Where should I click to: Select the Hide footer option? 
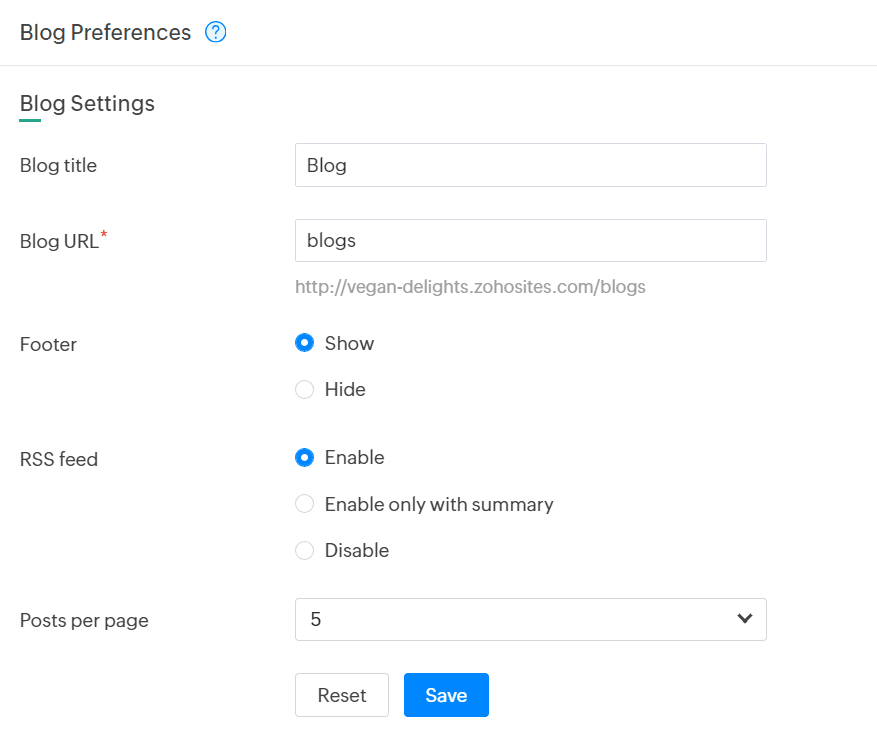point(304,389)
